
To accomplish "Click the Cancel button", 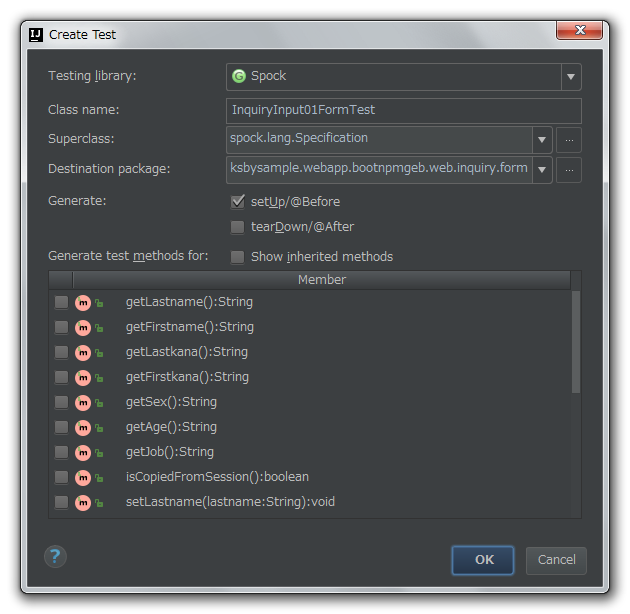I will (x=556, y=560).
